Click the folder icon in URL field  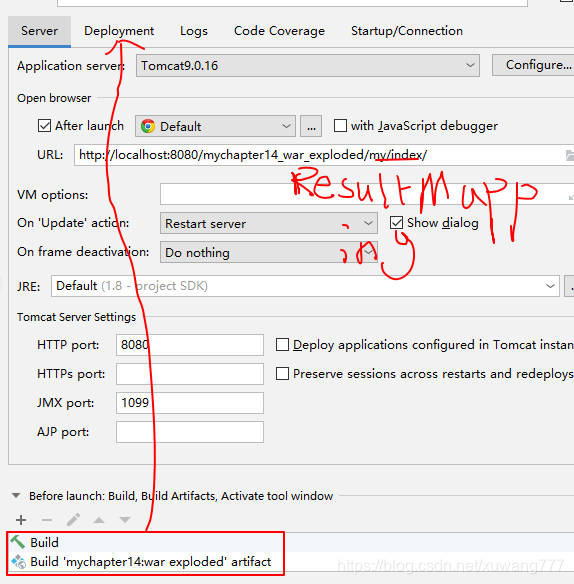click(570, 155)
